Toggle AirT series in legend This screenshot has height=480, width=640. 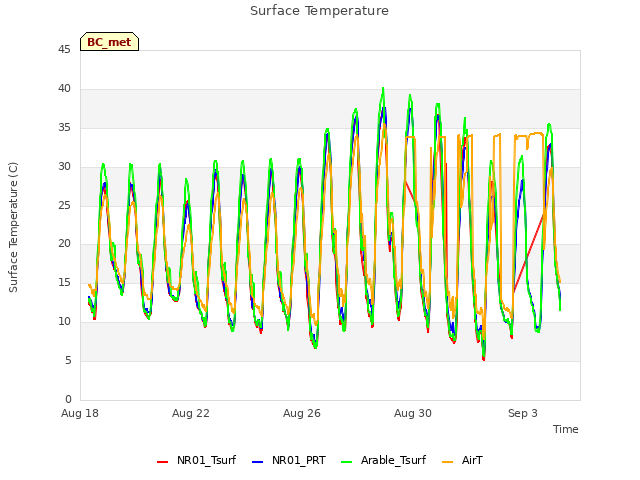[x=462, y=460]
